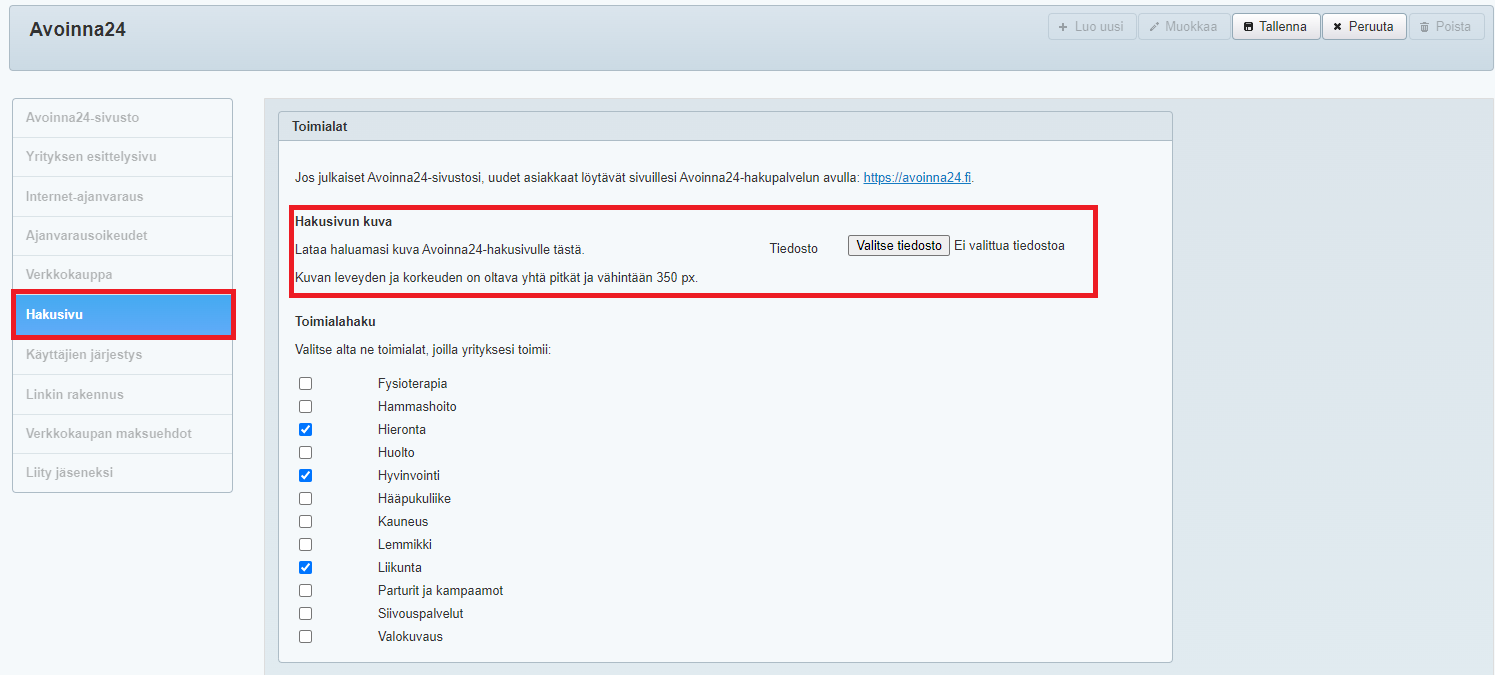Disable the Hyvinvointi checkbox
This screenshot has height=675, width=1495.
(x=306, y=476)
